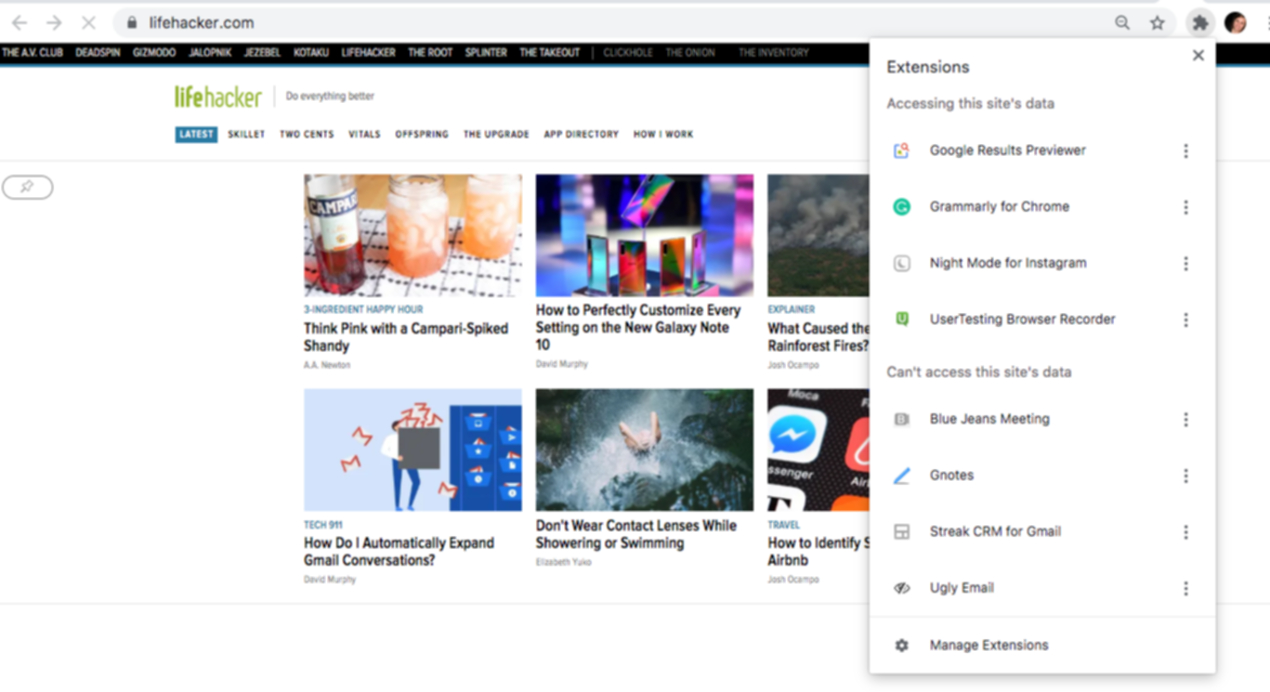The width and height of the screenshot is (1270, 692).
Task: Click the TECH 911 category label
Action: tap(324, 524)
